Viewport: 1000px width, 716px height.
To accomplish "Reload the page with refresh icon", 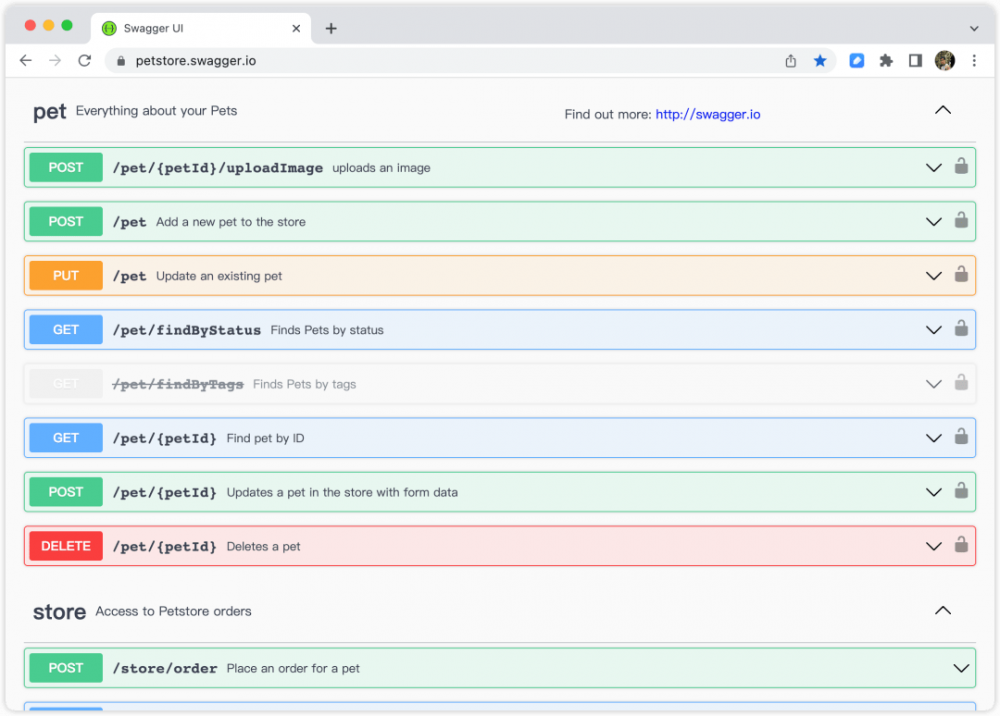I will 85,61.
